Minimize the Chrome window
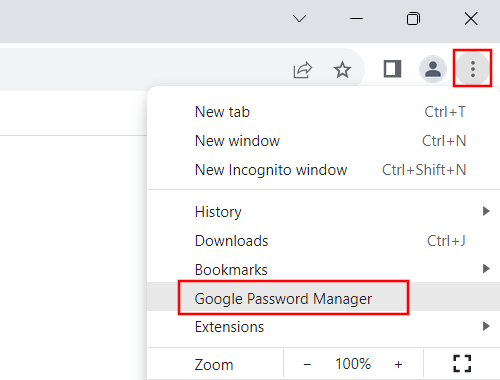The width and height of the screenshot is (500, 380). click(356, 19)
